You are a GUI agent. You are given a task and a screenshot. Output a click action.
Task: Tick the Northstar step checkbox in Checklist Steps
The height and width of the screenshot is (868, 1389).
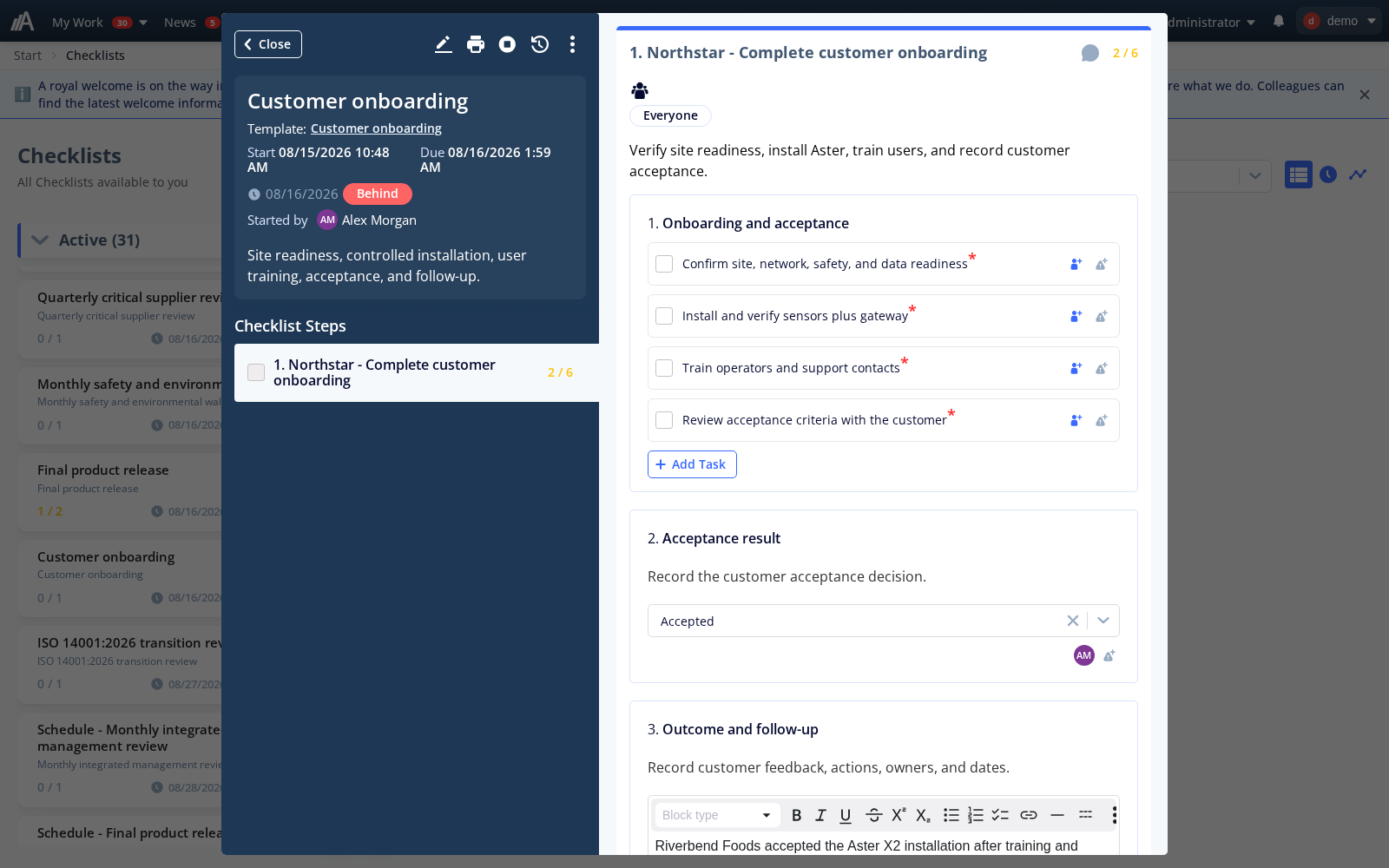pos(256,372)
